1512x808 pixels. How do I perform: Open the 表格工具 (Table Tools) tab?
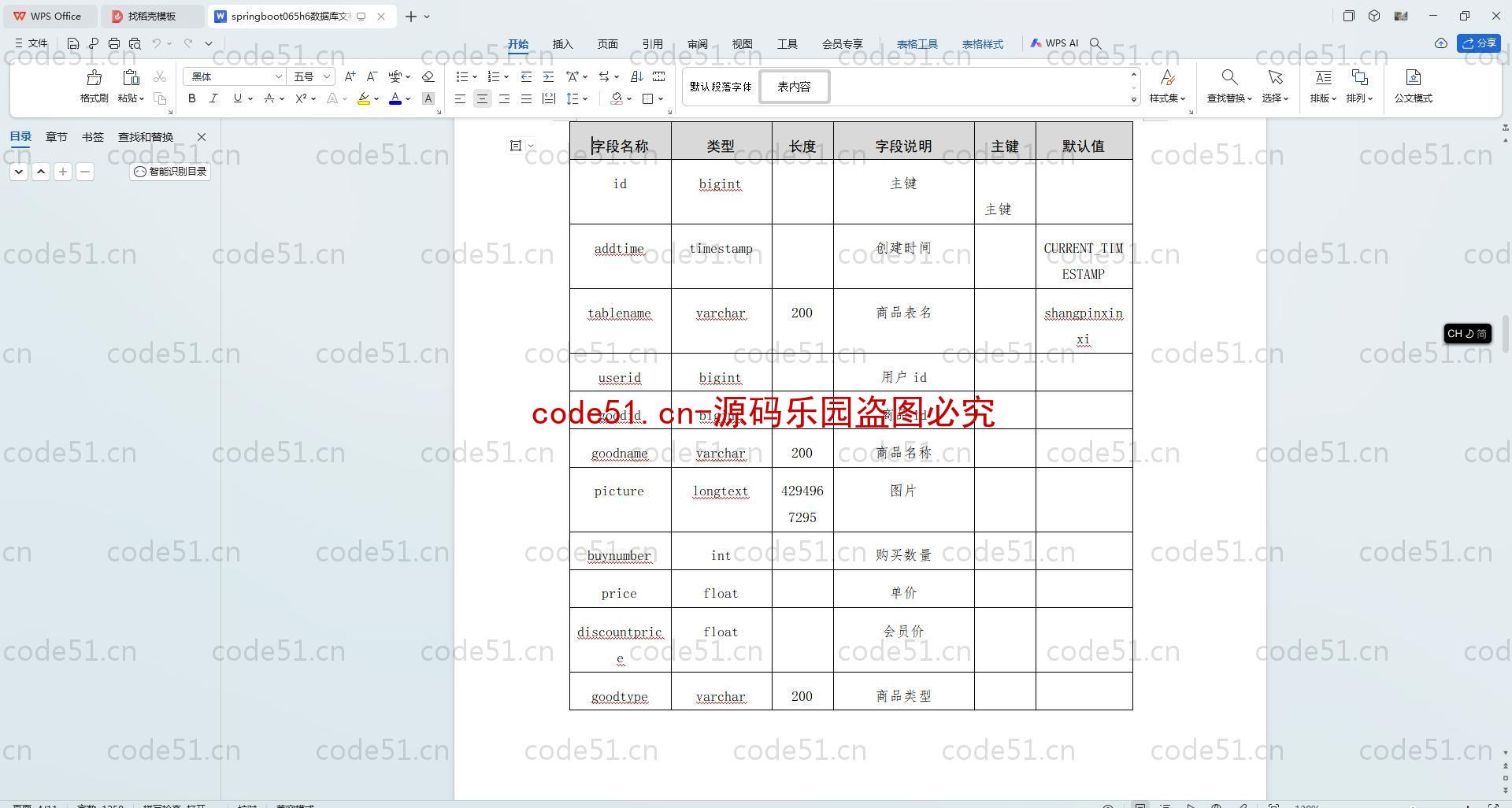(917, 44)
